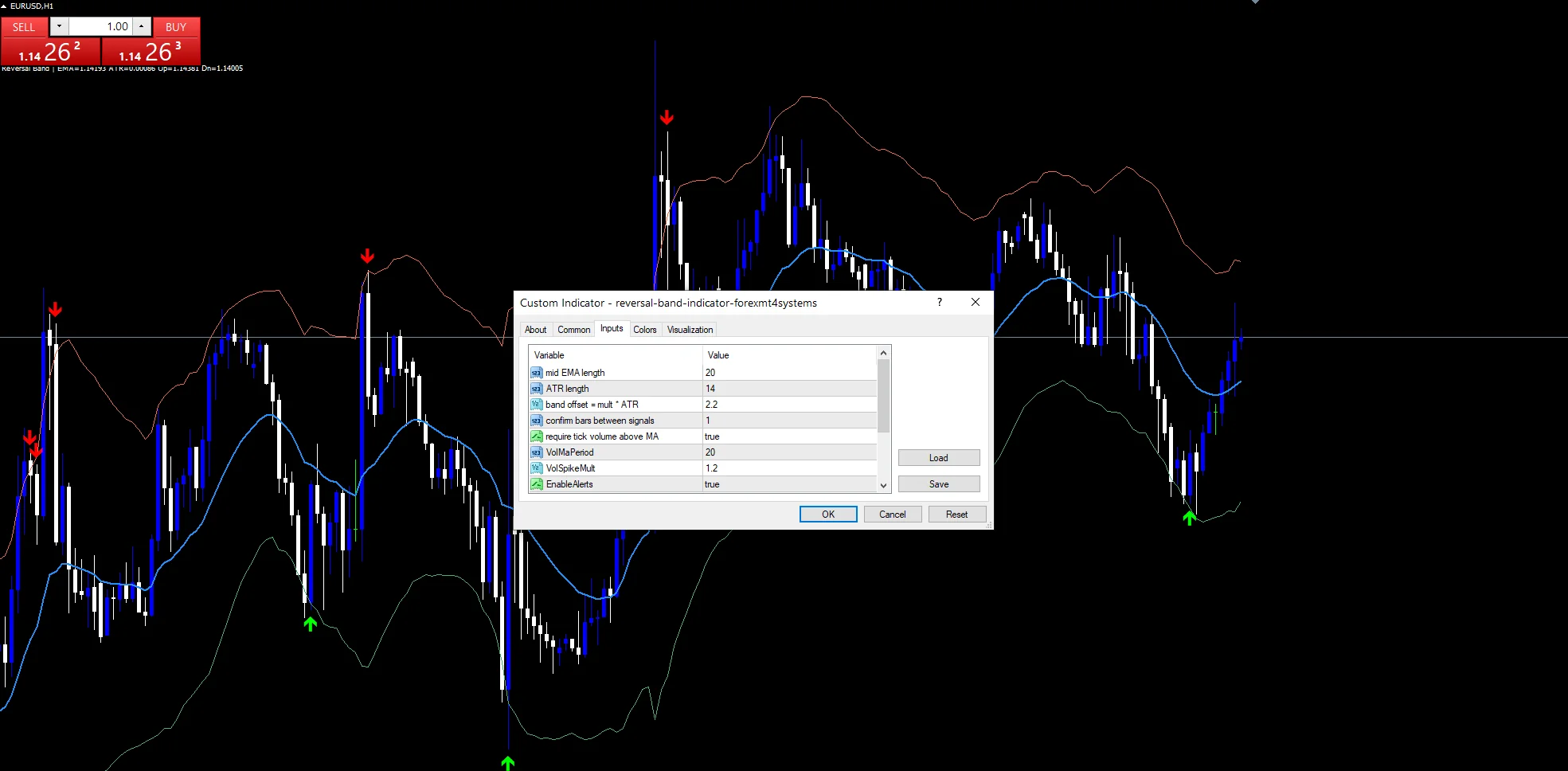Viewport: 1568px width, 771px height.
Task: Click the VolSpikeMult variable name
Action: [x=570, y=468]
